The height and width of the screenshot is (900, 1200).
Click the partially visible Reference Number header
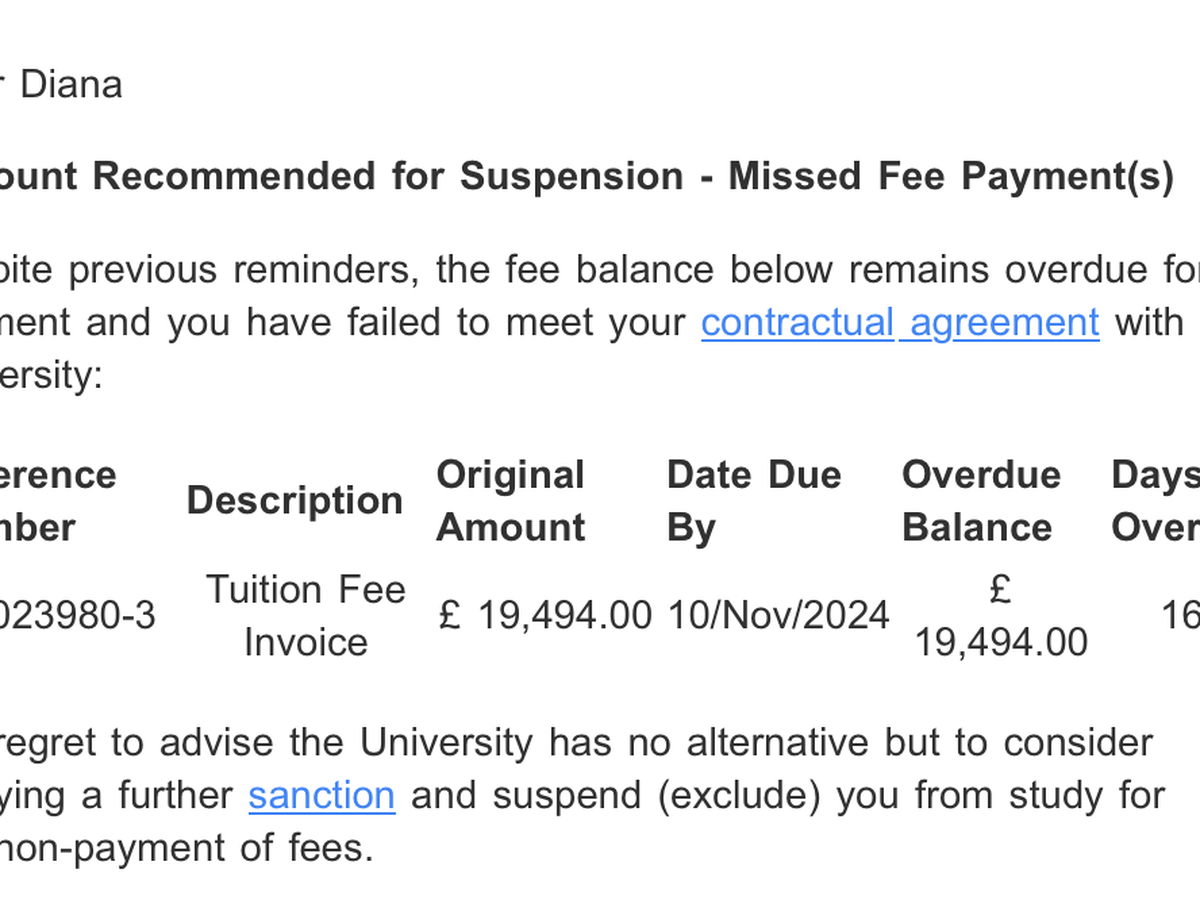pyautogui.click(x=58, y=500)
